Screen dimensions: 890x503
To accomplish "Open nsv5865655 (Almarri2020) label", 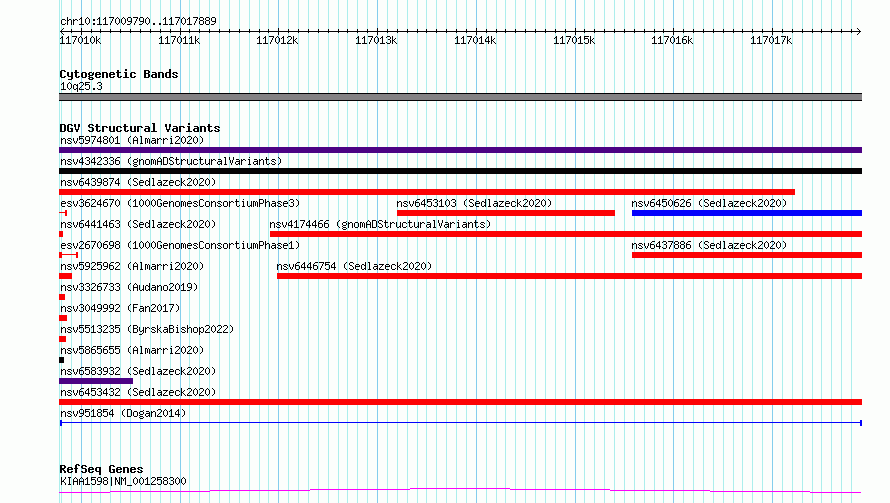I will coord(132,350).
